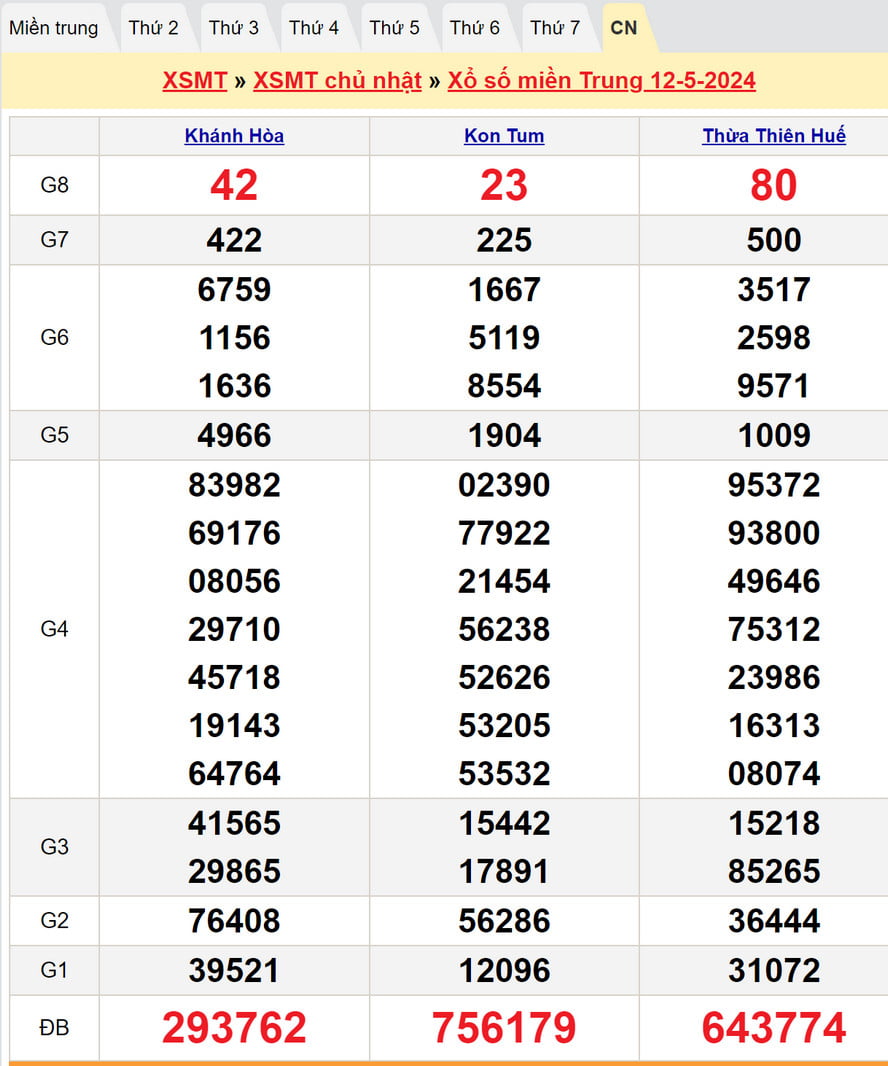Click Xổ số miền Trung 12-5-2024 link

tap(601, 81)
